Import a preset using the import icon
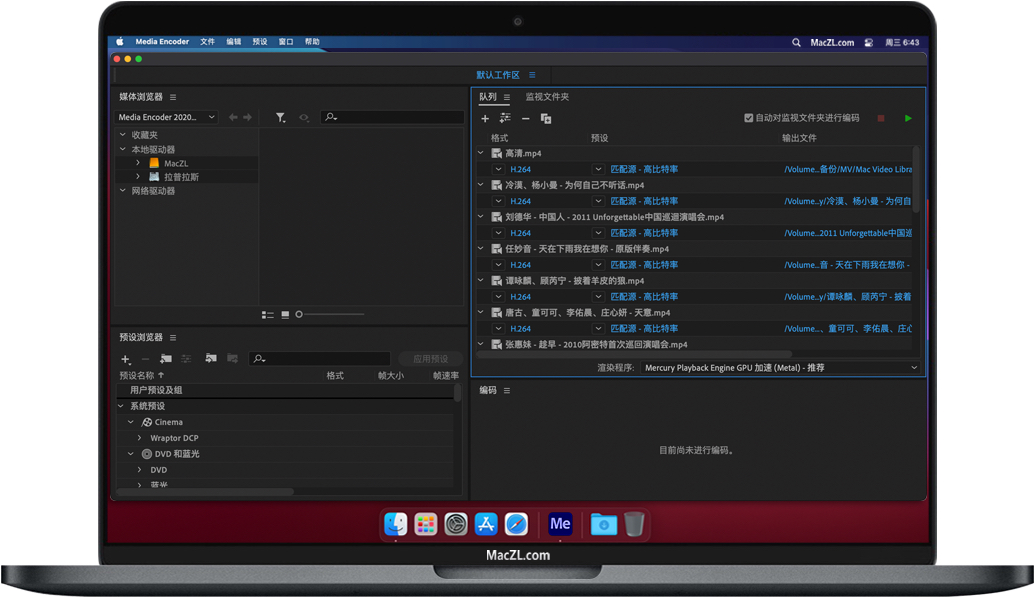This screenshot has width=1034, height=597. [212, 358]
